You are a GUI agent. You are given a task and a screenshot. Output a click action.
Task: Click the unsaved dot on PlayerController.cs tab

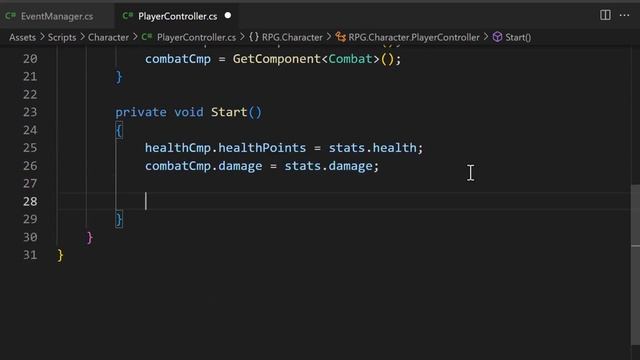pos(228,16)
